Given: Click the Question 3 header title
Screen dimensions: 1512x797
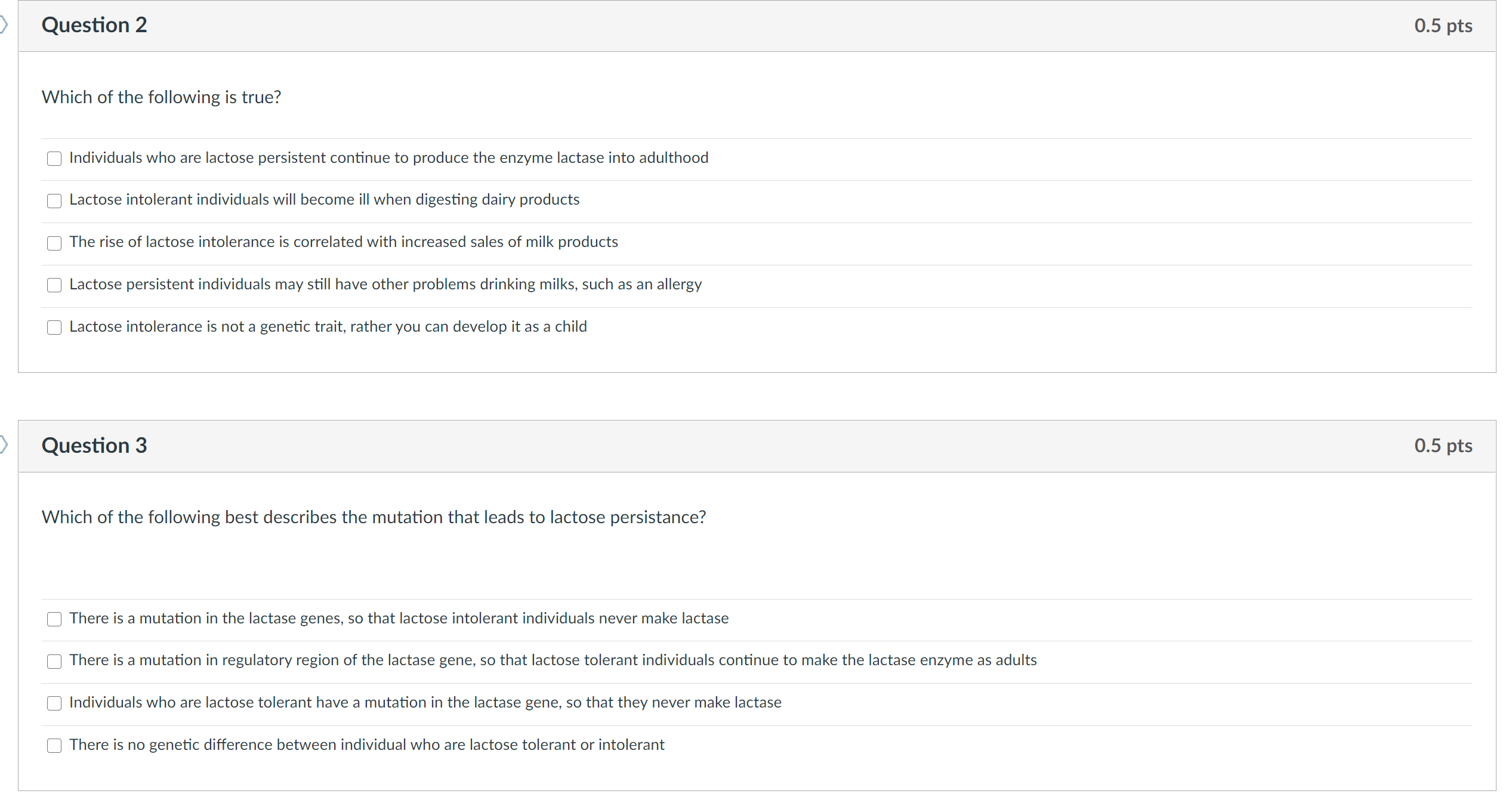Looking at the screenshot, I should 94,446.
